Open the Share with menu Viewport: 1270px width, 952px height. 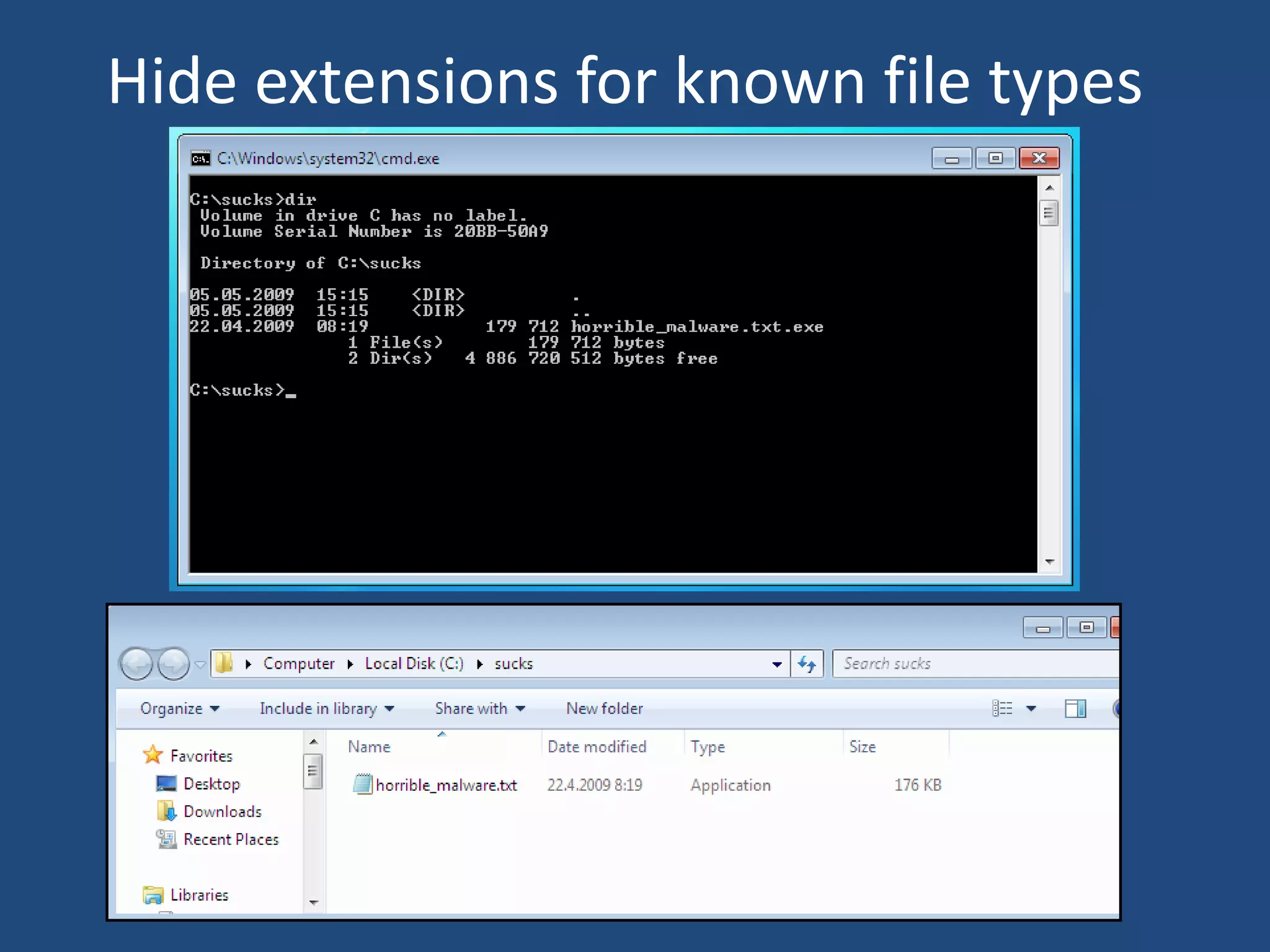click(480, 708)
